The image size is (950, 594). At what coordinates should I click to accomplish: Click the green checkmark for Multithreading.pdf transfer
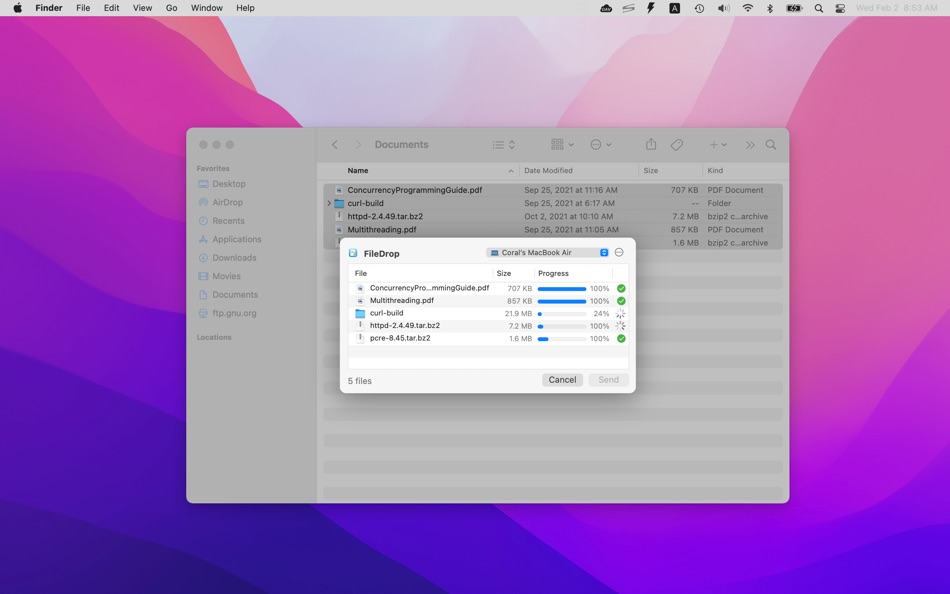[x=621, y=301]
